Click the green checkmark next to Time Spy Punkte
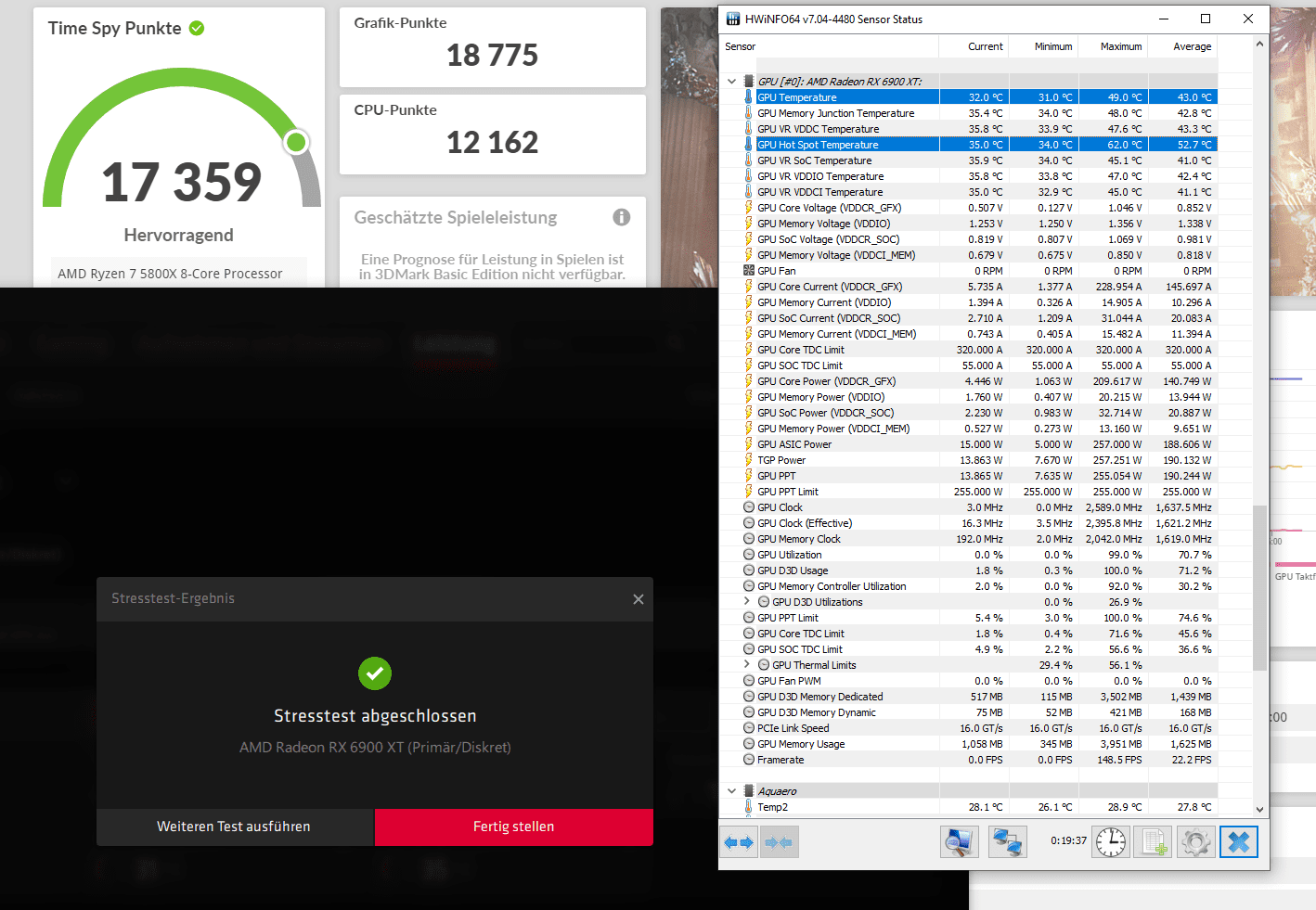The image size is (1316, 910). click(197, 28)
